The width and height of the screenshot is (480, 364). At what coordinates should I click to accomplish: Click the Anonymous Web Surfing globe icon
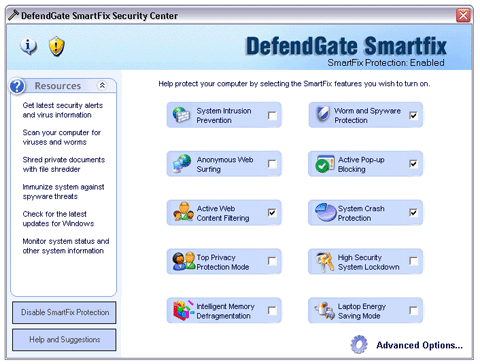182,164
